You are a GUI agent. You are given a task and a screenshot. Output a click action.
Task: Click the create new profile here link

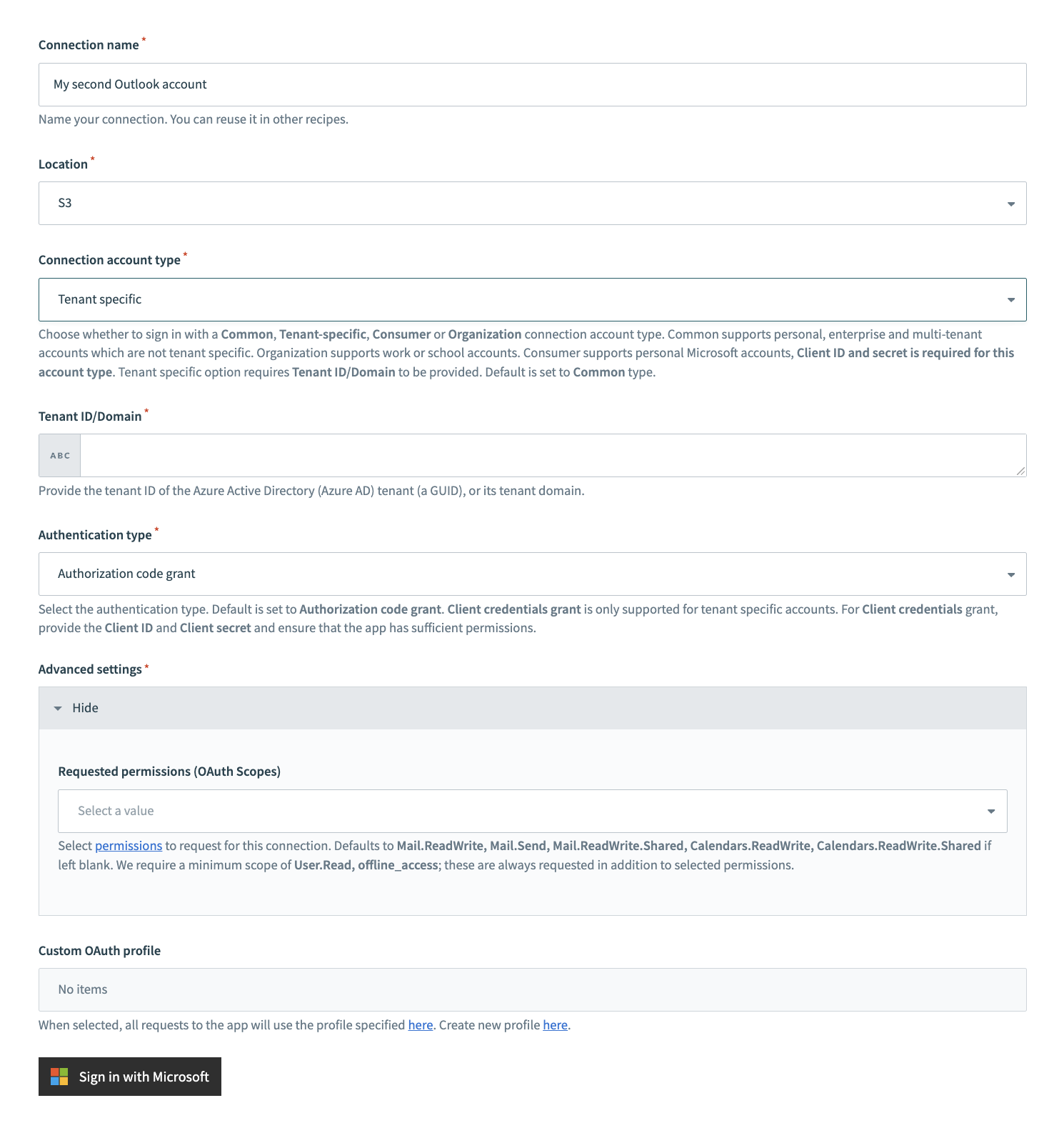555,1024
